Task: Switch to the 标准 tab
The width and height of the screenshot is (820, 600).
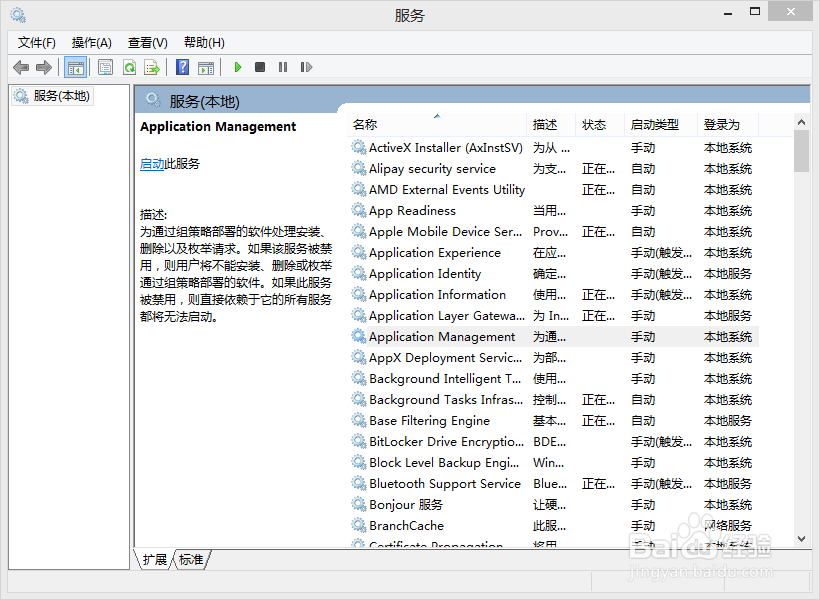Action: coord(191,560)
